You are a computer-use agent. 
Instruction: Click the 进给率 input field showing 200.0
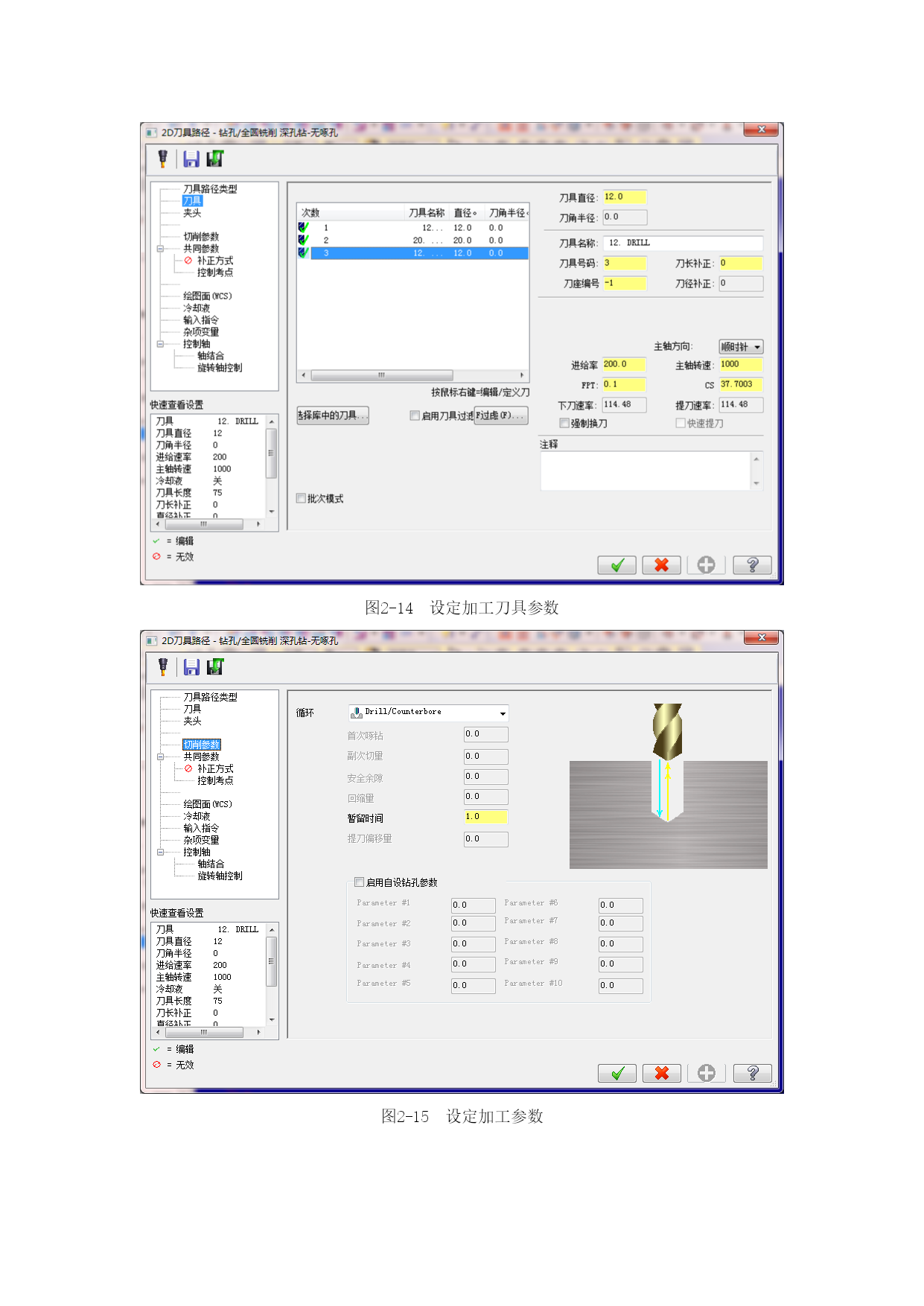point(624,365)
